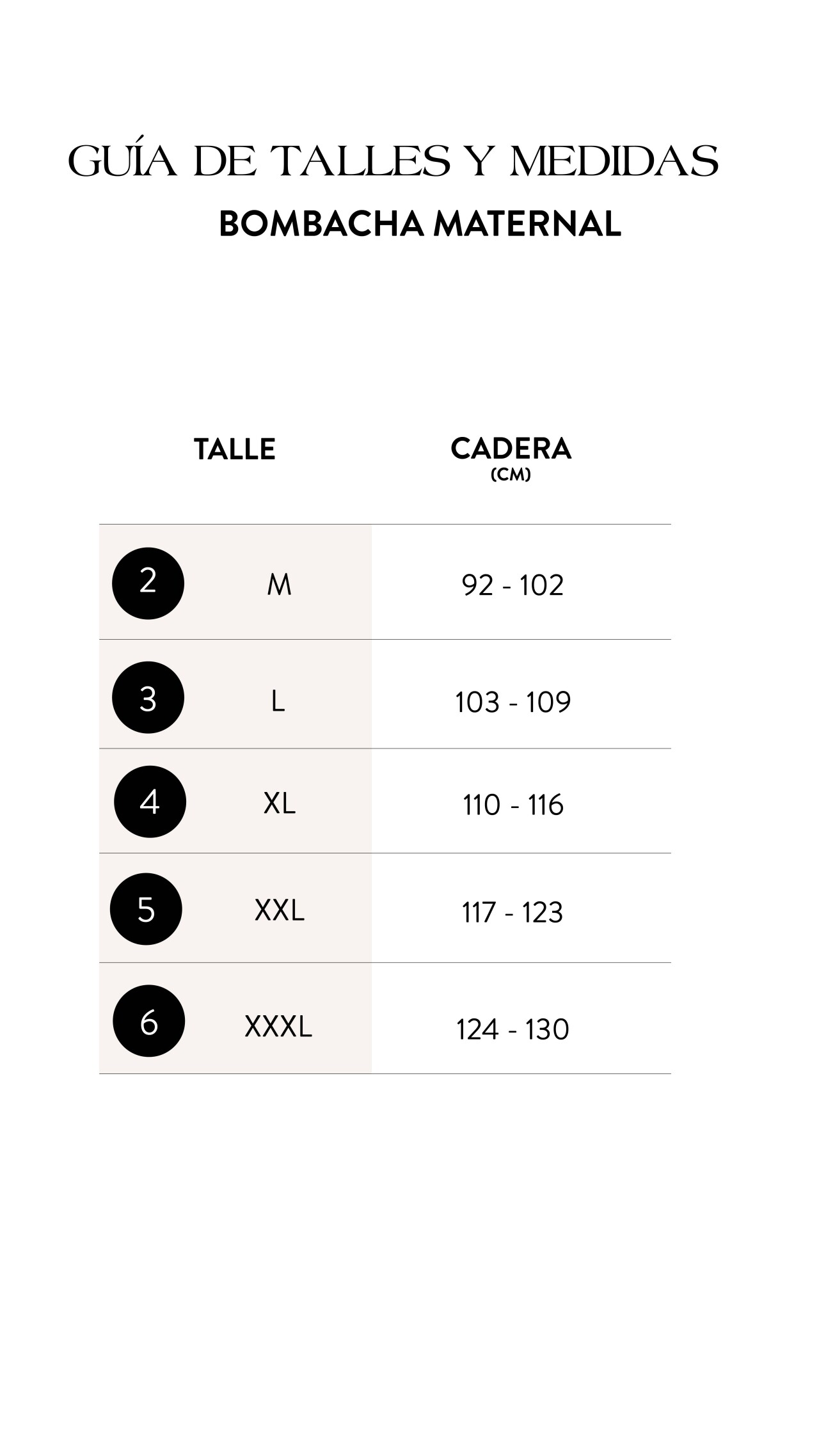Viewport: 819px width, 1456px height.
Task: Click the black circle numbered 6
Action: (148, 1021)
